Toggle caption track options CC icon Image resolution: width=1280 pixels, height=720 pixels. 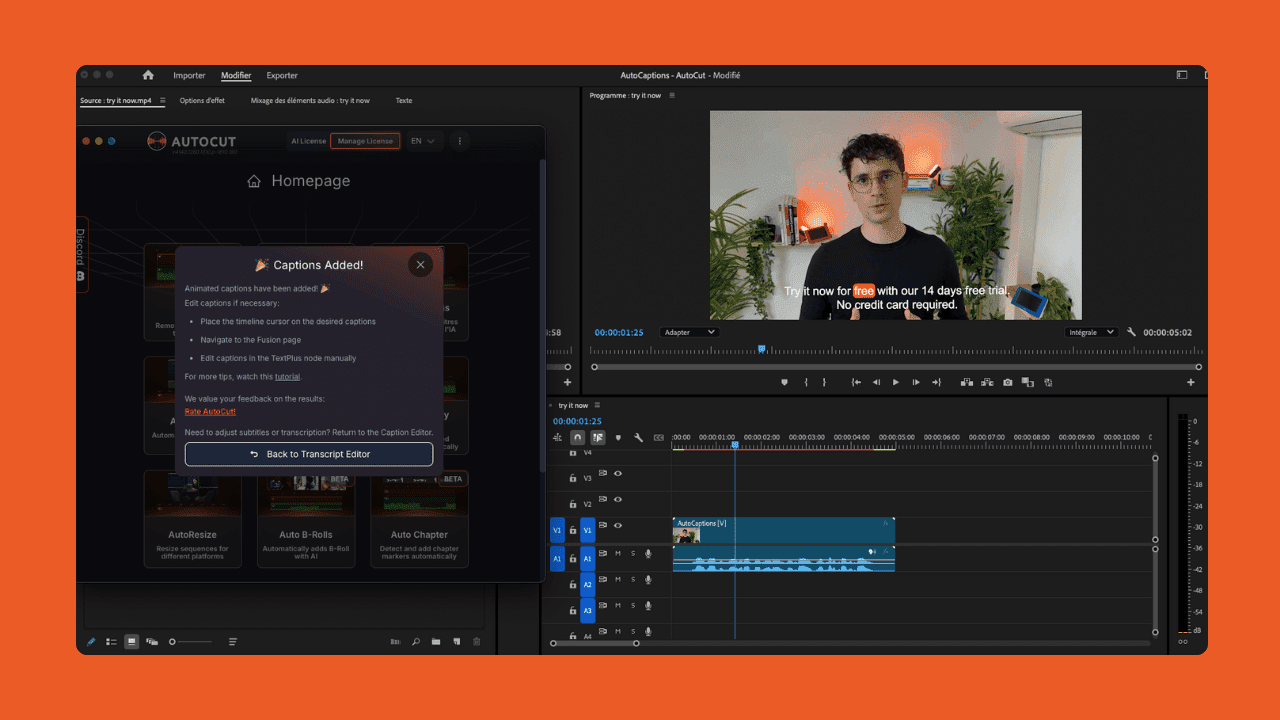tap(658, 437)
